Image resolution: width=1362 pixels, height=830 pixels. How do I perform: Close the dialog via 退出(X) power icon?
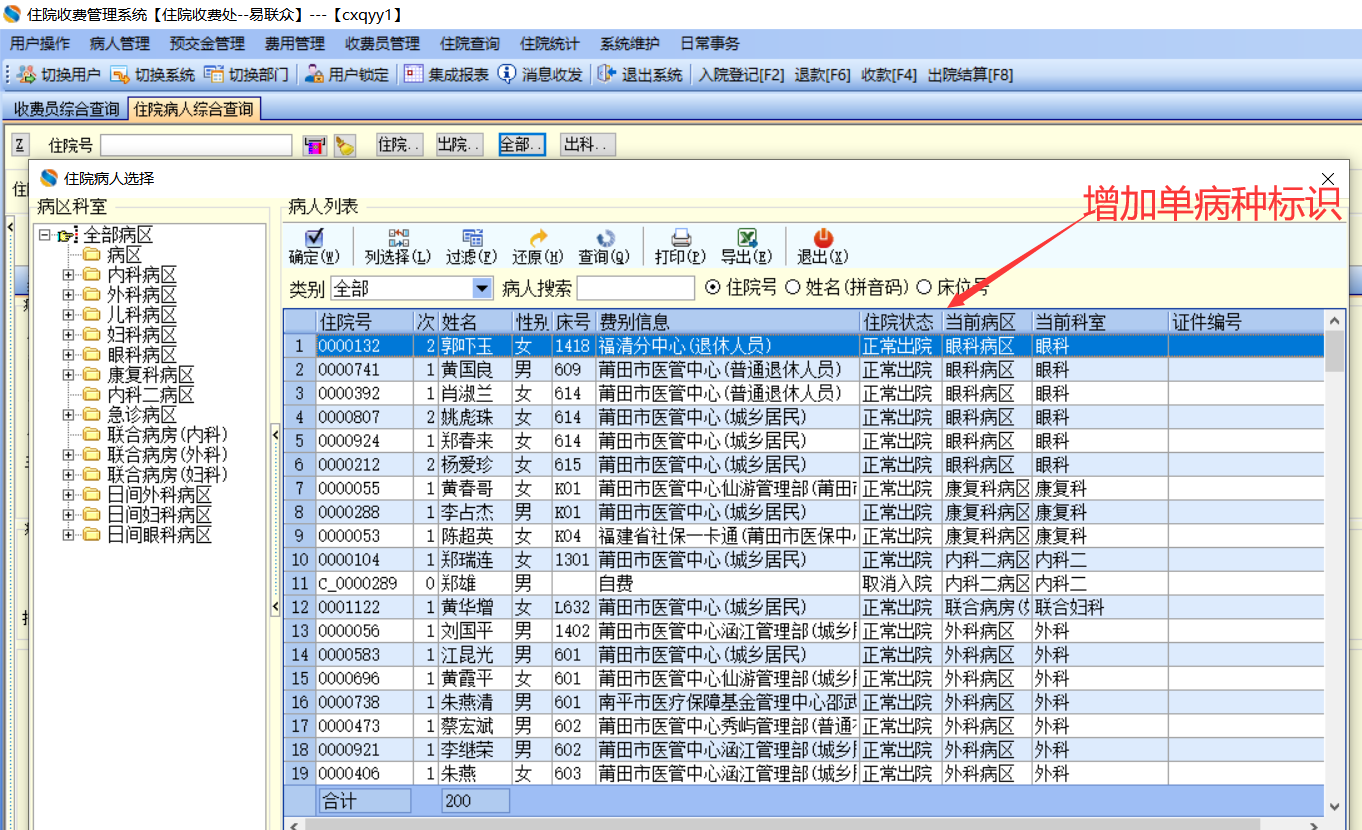[823, 237]
